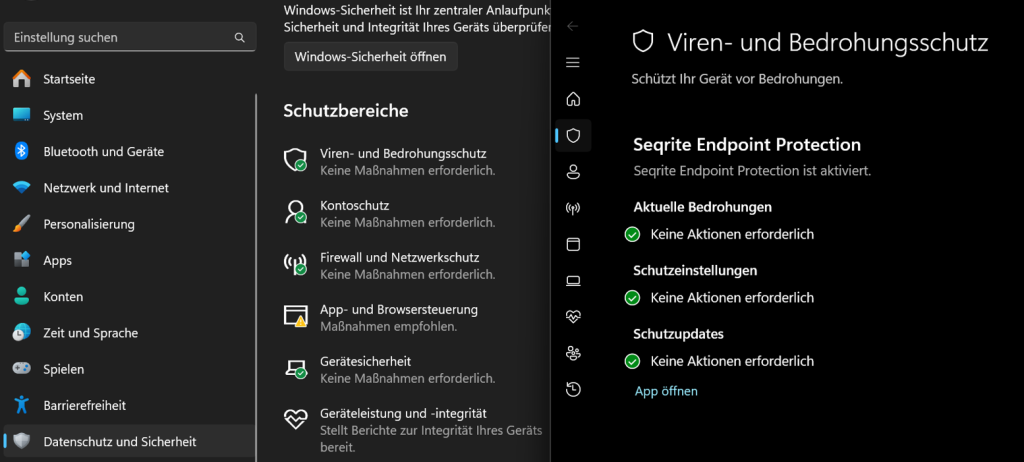Select shield virus protection rail icon
1024x462 pixels.
tap(573, 136)
